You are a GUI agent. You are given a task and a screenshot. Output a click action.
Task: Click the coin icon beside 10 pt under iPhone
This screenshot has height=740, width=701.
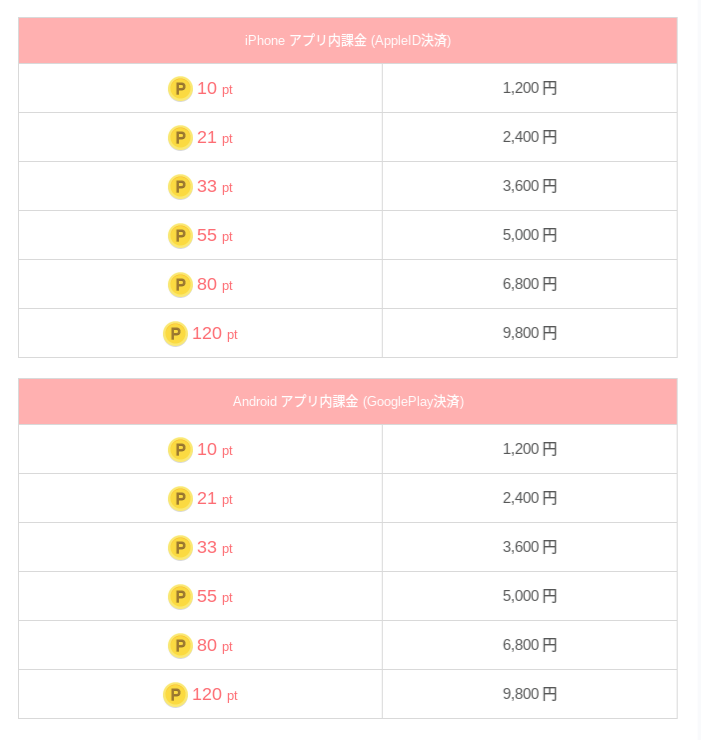180,89
